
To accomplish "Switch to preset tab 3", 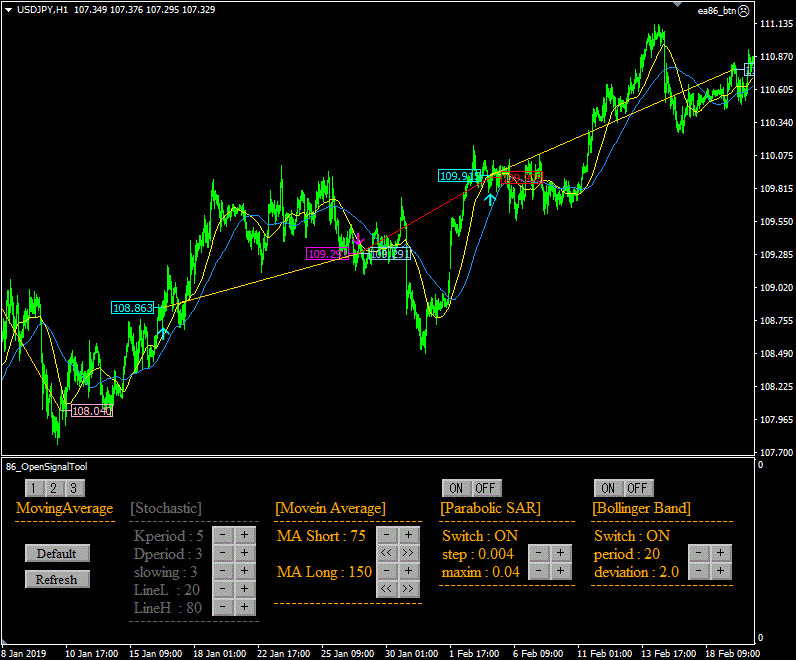I will click(74, 488).
